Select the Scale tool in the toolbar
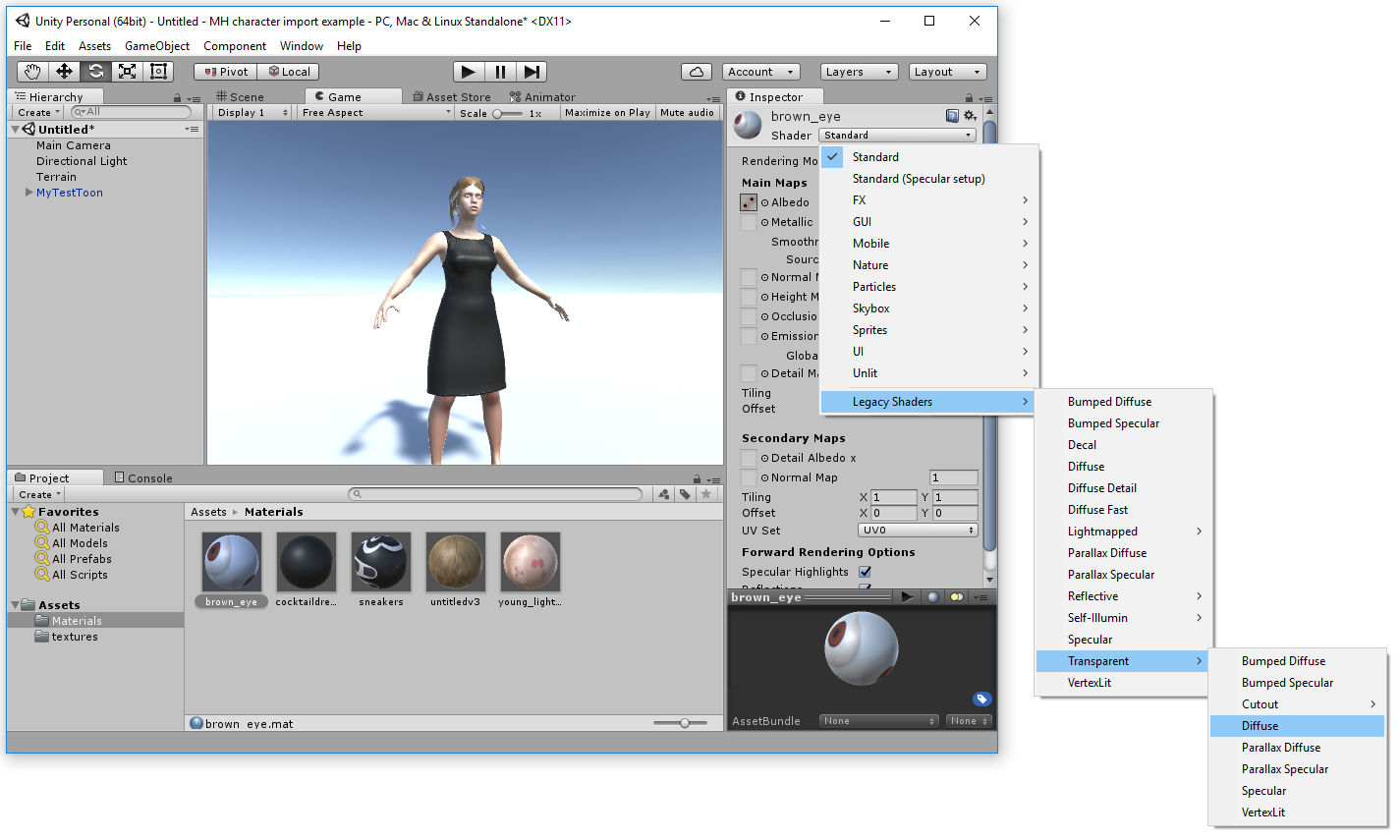 click(x=127, y=72)
